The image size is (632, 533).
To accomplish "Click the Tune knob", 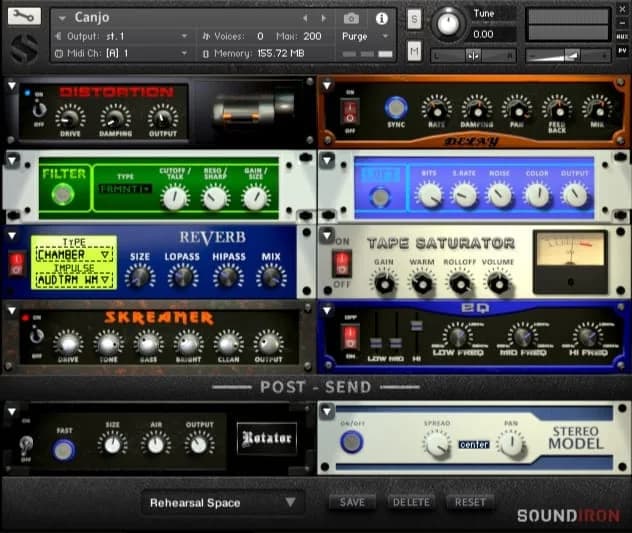I will 449,23.
